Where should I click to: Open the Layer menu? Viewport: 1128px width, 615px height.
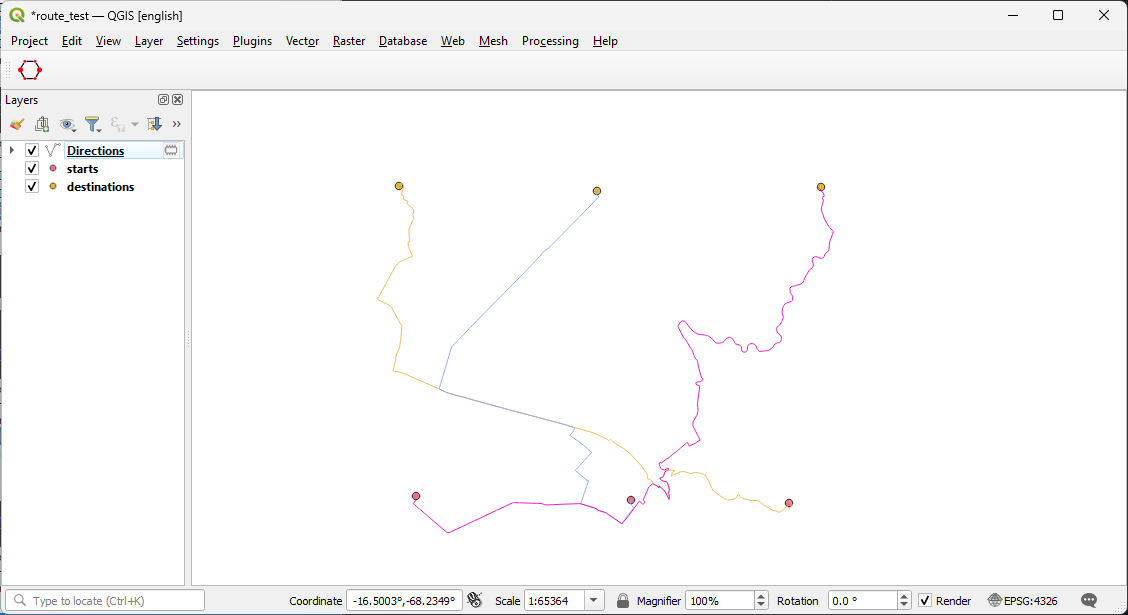(x=149, y=41)
